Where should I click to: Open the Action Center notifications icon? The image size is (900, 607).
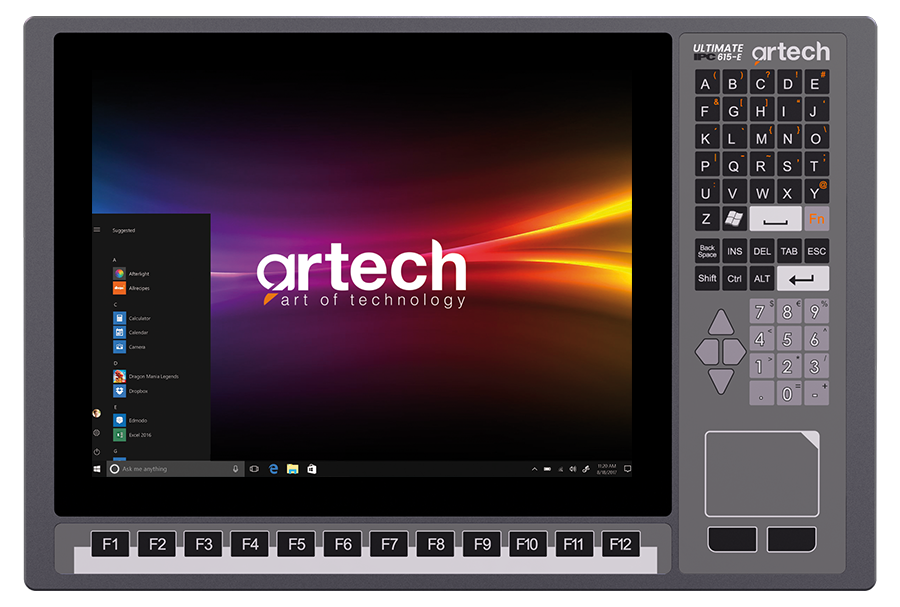pyautogui.click(x=626, y=468)
